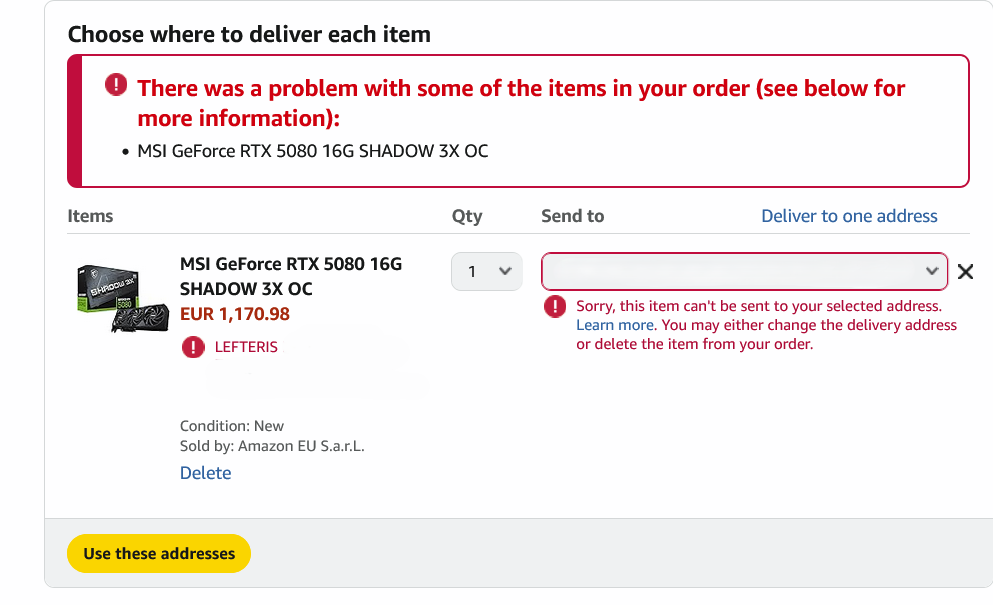The image size is (993, 605).
Task: Click the error icon next to the "Sorry" message
Action: coord(555,306)
